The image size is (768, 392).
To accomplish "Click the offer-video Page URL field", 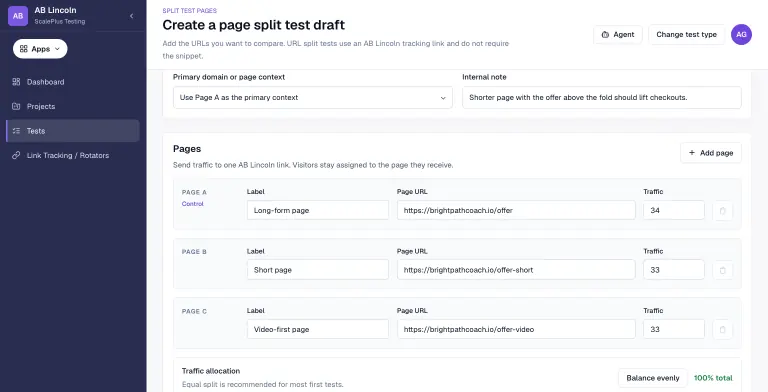I will (x=516, y=329).
